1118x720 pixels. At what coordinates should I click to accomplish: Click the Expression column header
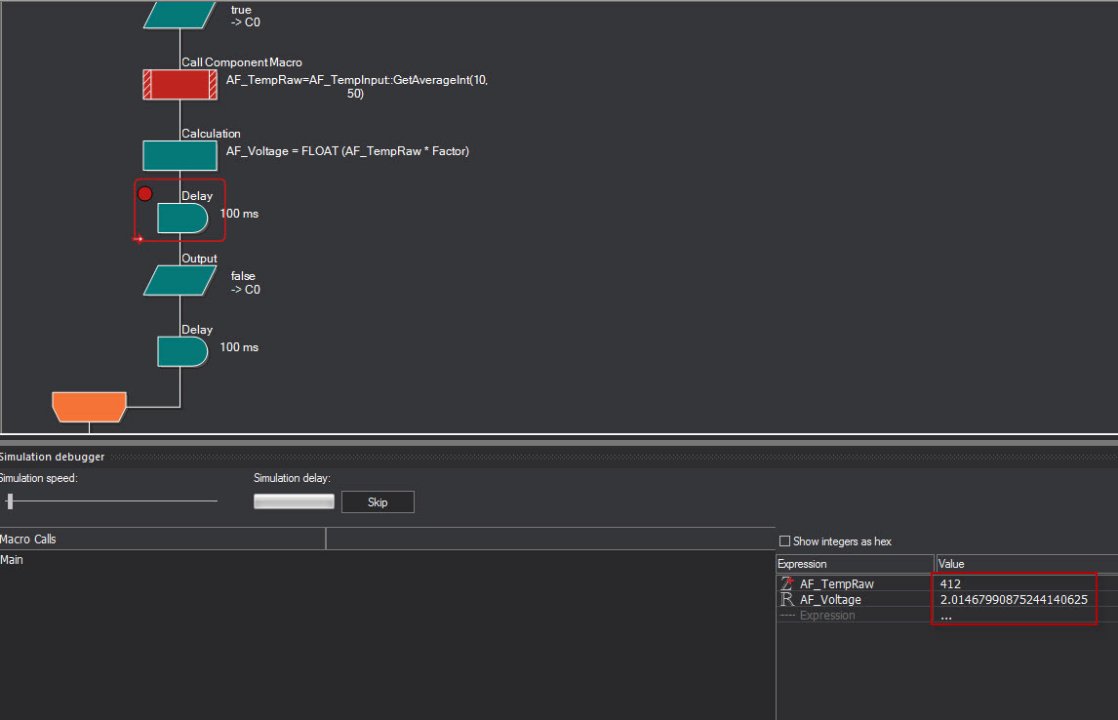coord(855,564)
